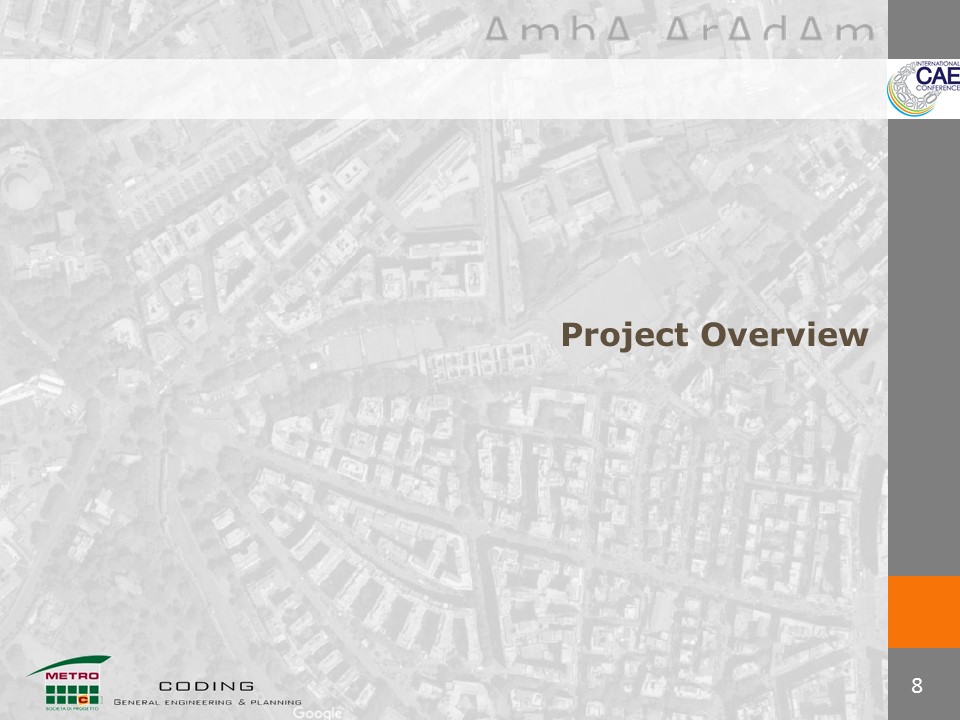Select the Amba Aradam header text

(680, 33)
